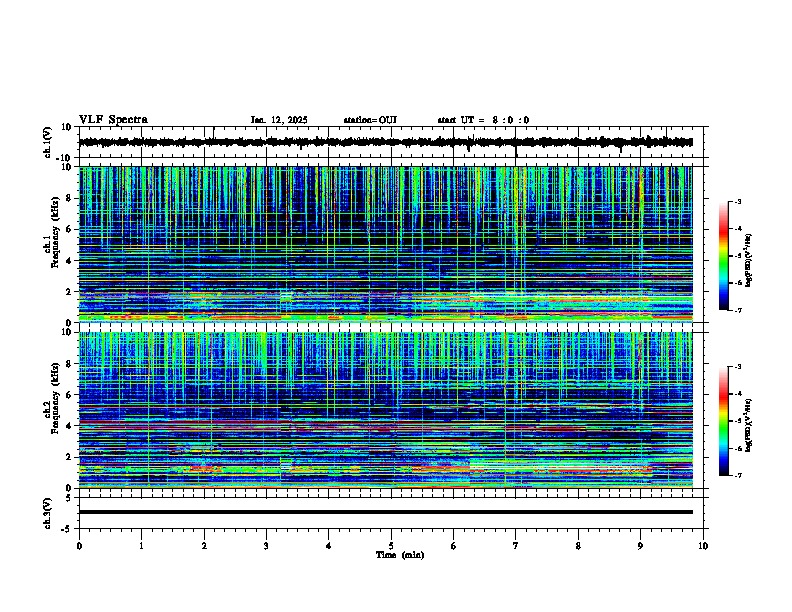Click the "-4" tick on ch.2 color bar
This screenshot has height=612, width=792.
pos(737,394)
